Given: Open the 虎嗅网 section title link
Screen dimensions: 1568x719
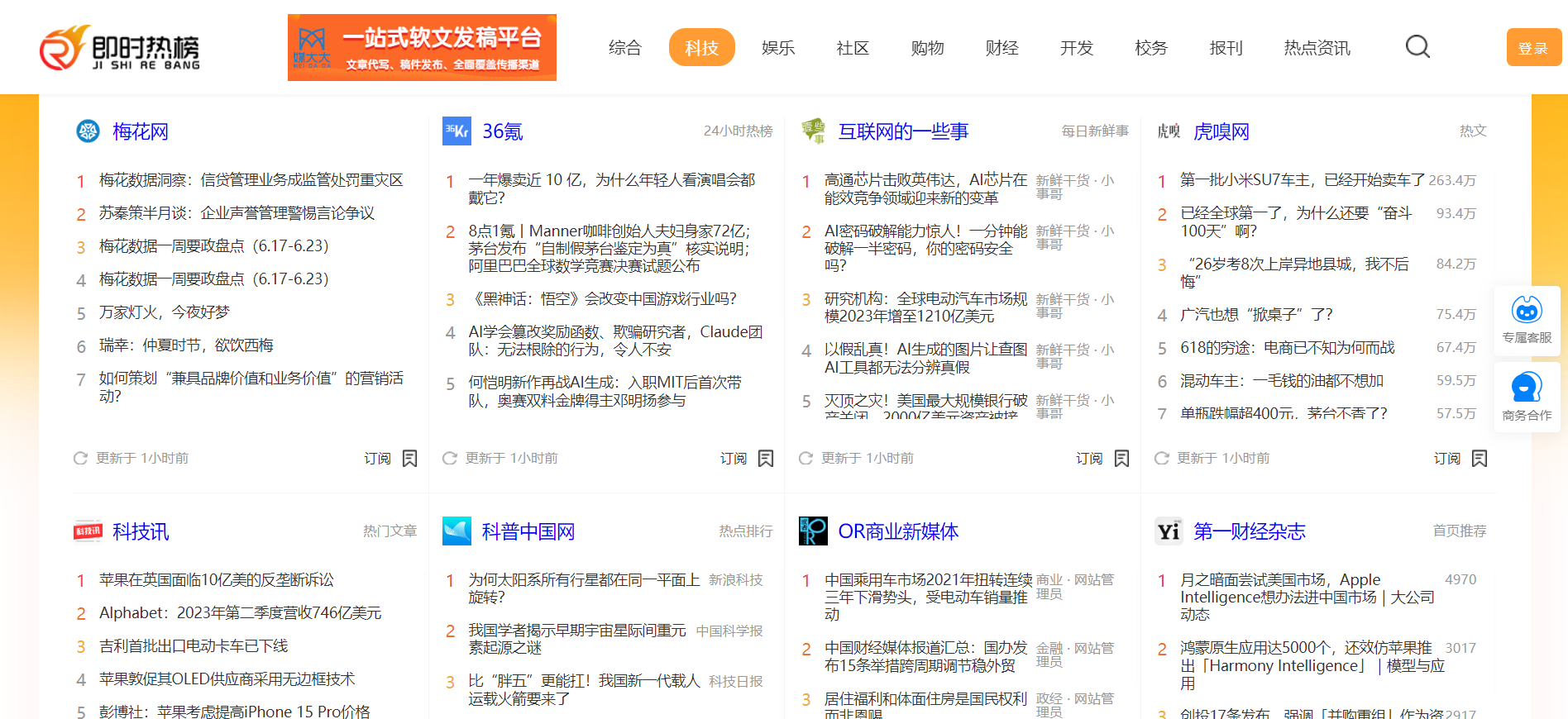Looking at the screenshot, I should [x=1221, y=131].
